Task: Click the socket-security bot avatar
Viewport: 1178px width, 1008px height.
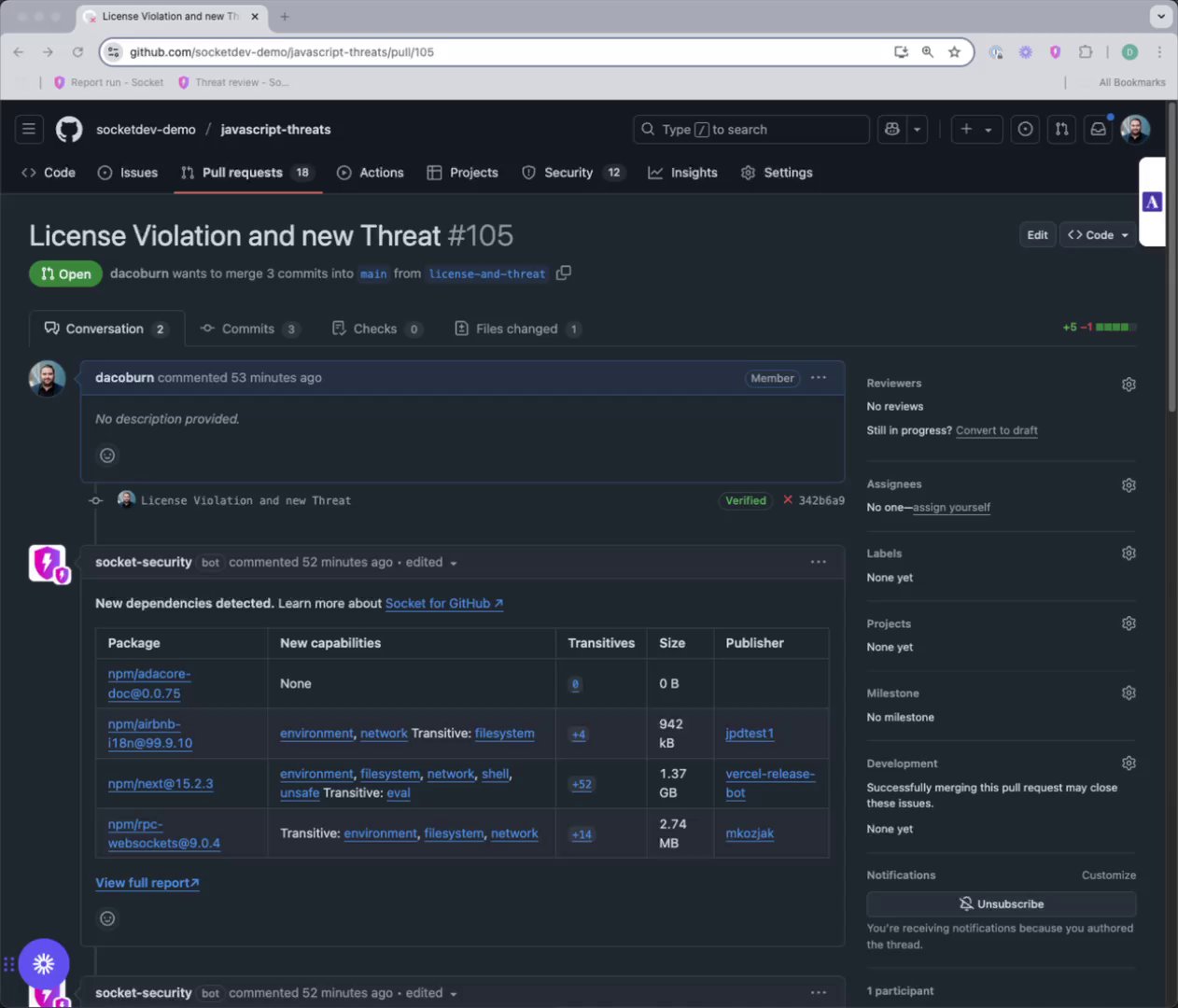Action: 48,564
